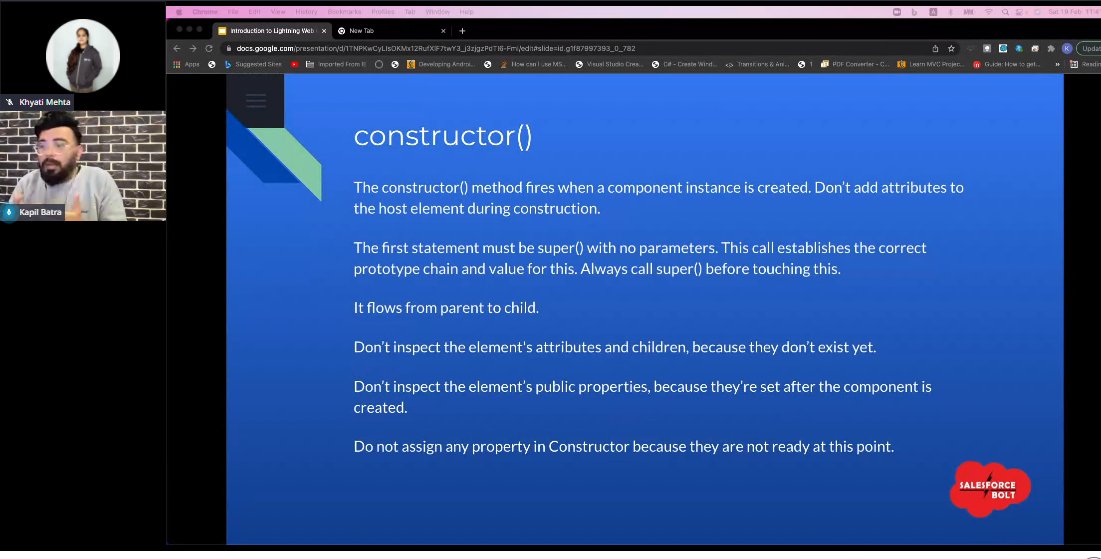Click the slide hamburger menu icon
The image size is (1101, 559).
tap(256, 100)
